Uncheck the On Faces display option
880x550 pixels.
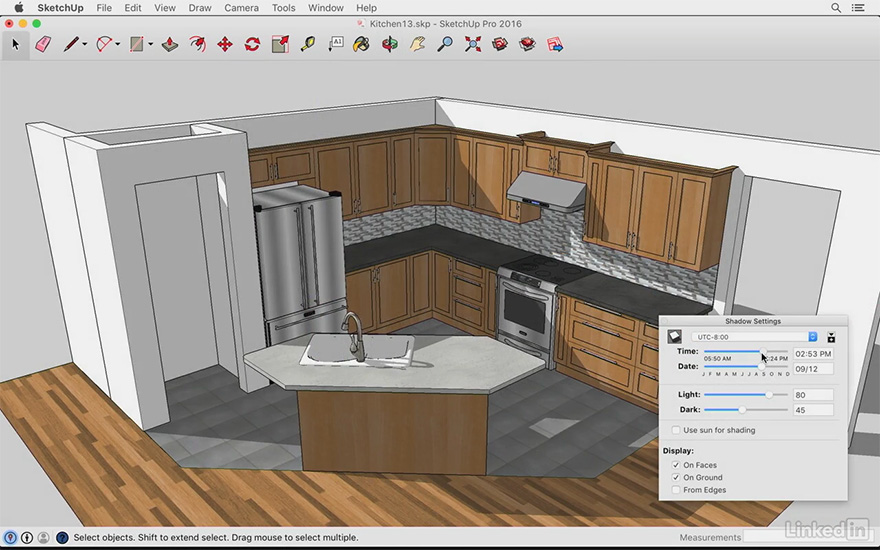676,465
